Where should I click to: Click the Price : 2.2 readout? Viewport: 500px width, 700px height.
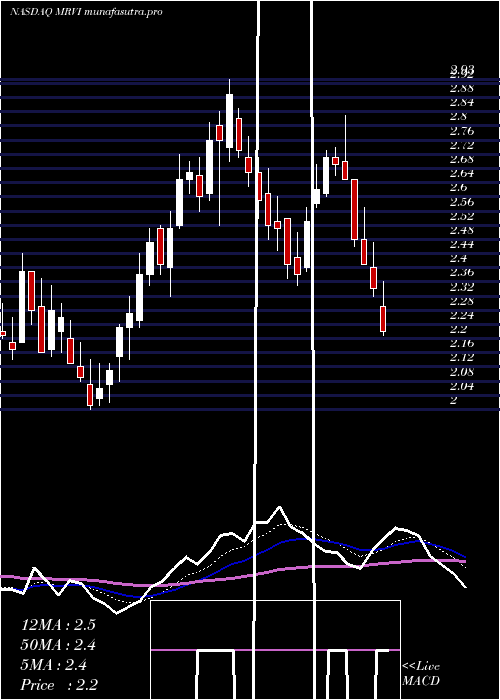[59, 684]
